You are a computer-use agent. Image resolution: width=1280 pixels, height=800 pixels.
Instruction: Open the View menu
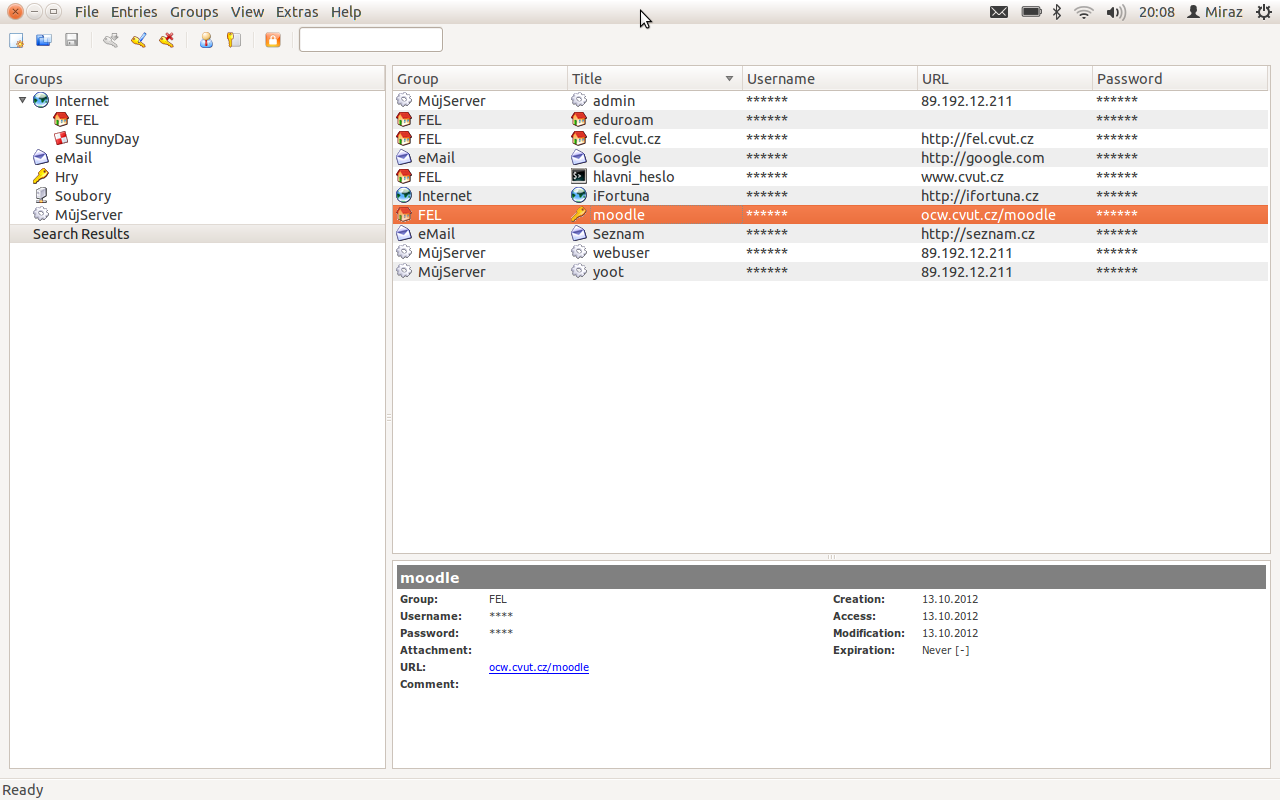pyautogui.click(x=247, y=12)
